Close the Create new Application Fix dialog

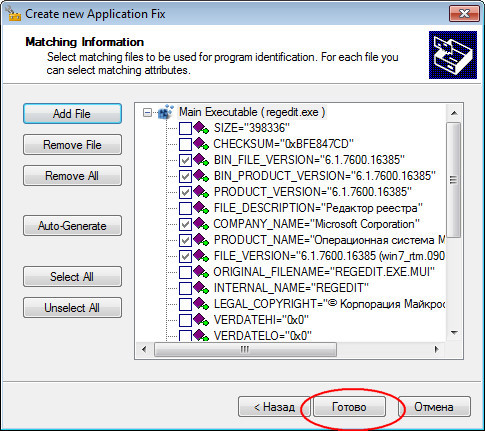464,14
